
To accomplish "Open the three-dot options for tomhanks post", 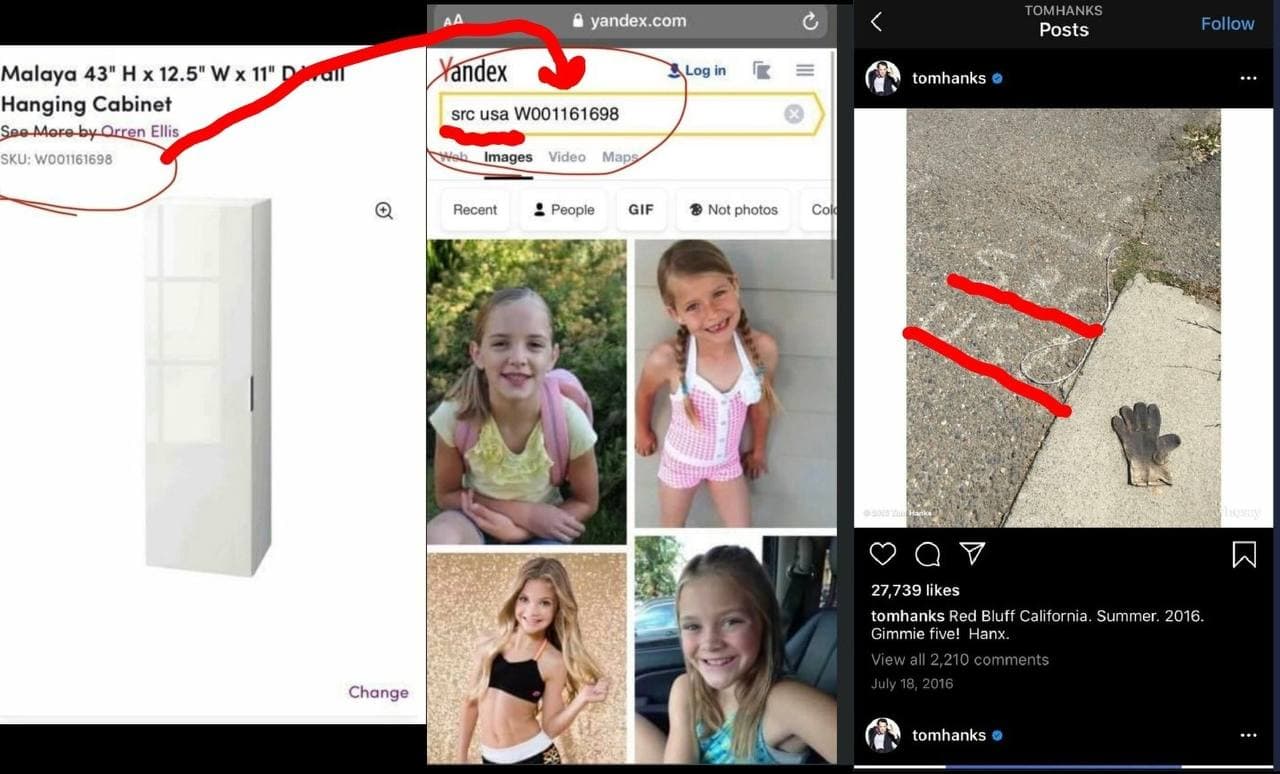I will 1248,78.
